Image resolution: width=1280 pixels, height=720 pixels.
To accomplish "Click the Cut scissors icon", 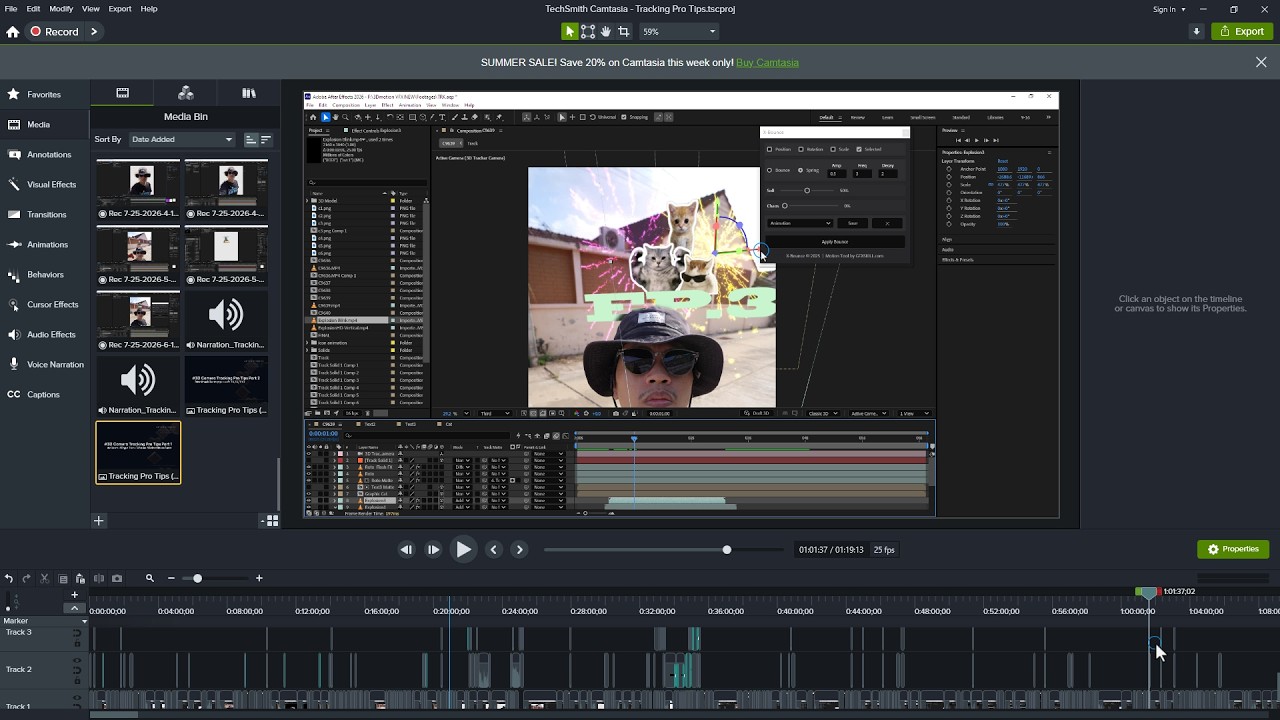I will click(x=45, y=578).
